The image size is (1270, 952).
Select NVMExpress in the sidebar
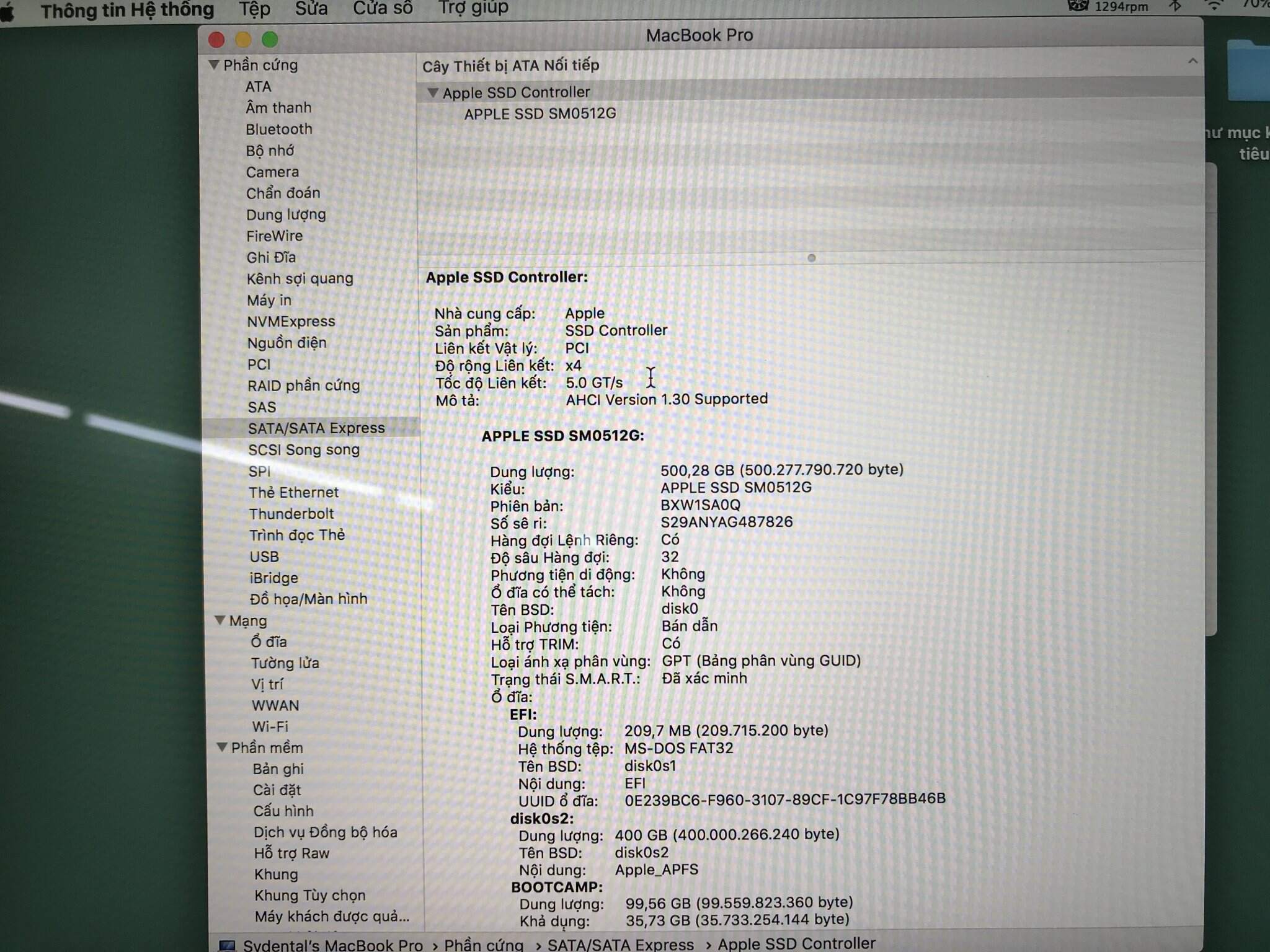pyautogui.click(x=291, y=321)
